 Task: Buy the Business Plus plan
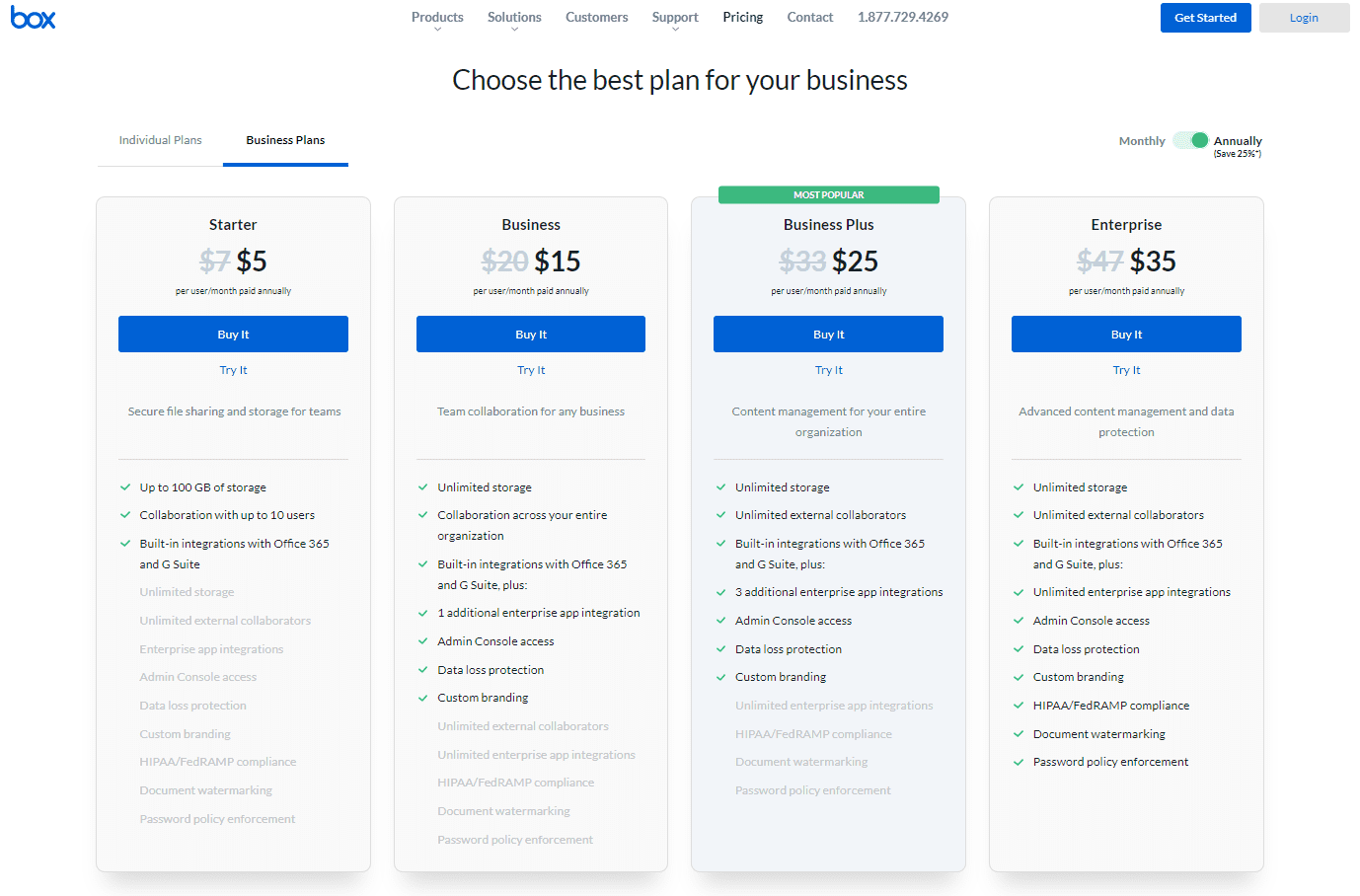pos(828,334)
